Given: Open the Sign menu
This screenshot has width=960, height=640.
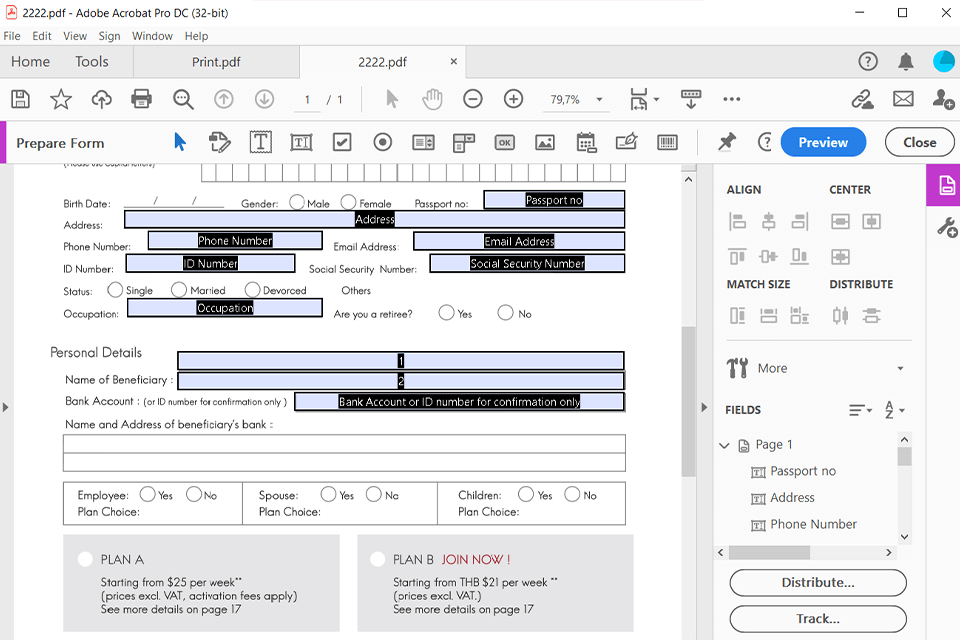Looking at the screenshot, I should coord(110,36).
